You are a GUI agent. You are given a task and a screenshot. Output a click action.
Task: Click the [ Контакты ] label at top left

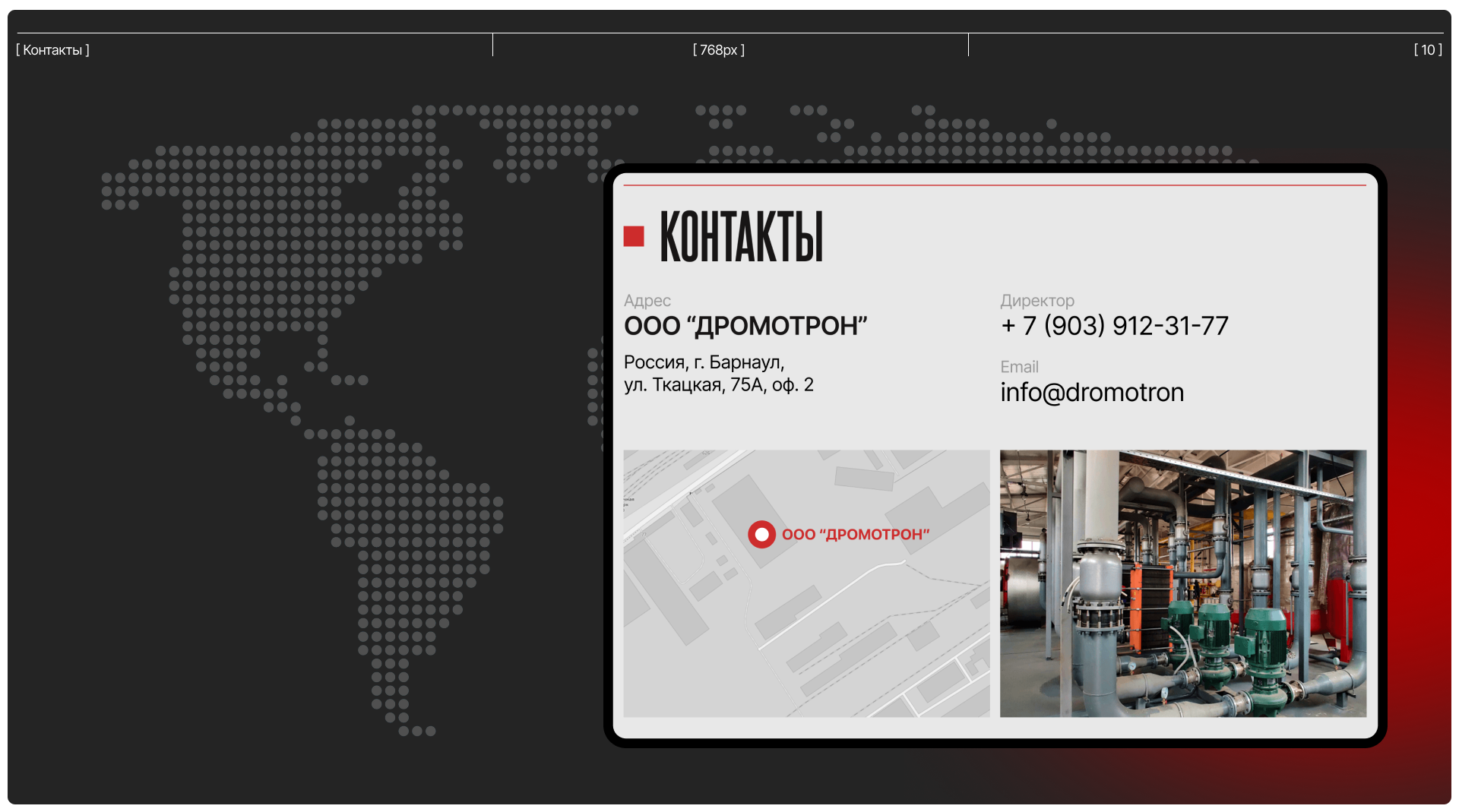(52, 50)
